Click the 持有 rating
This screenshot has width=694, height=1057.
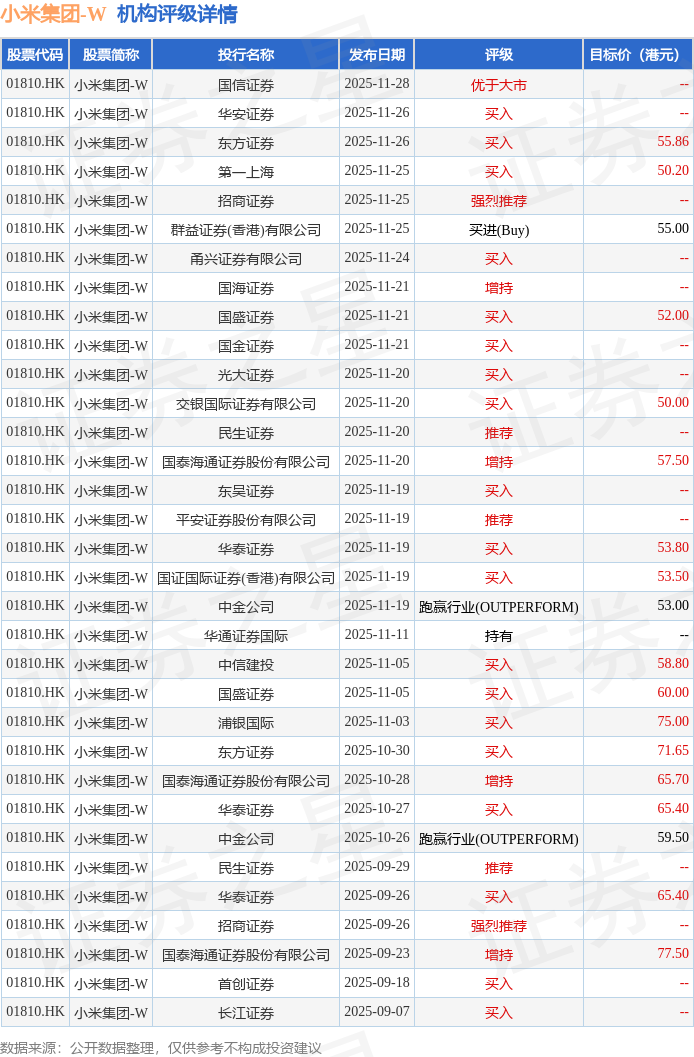pyautogui.click(x=499, y=636)
